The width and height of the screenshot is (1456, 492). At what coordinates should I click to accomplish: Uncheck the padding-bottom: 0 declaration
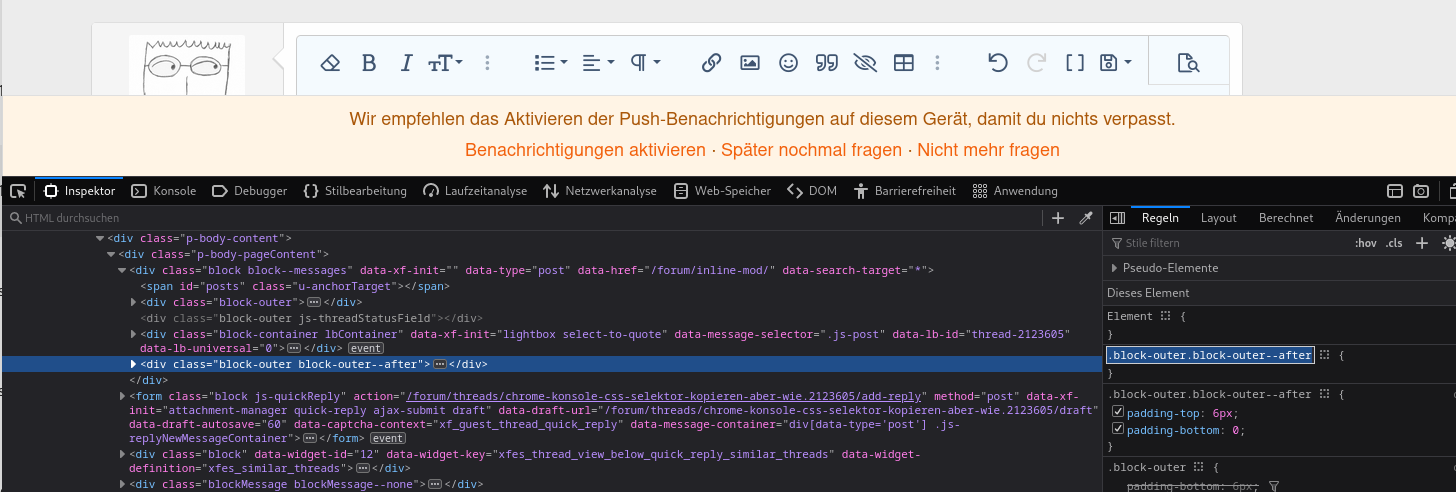pyautogui.click(x=1119, y=430)
